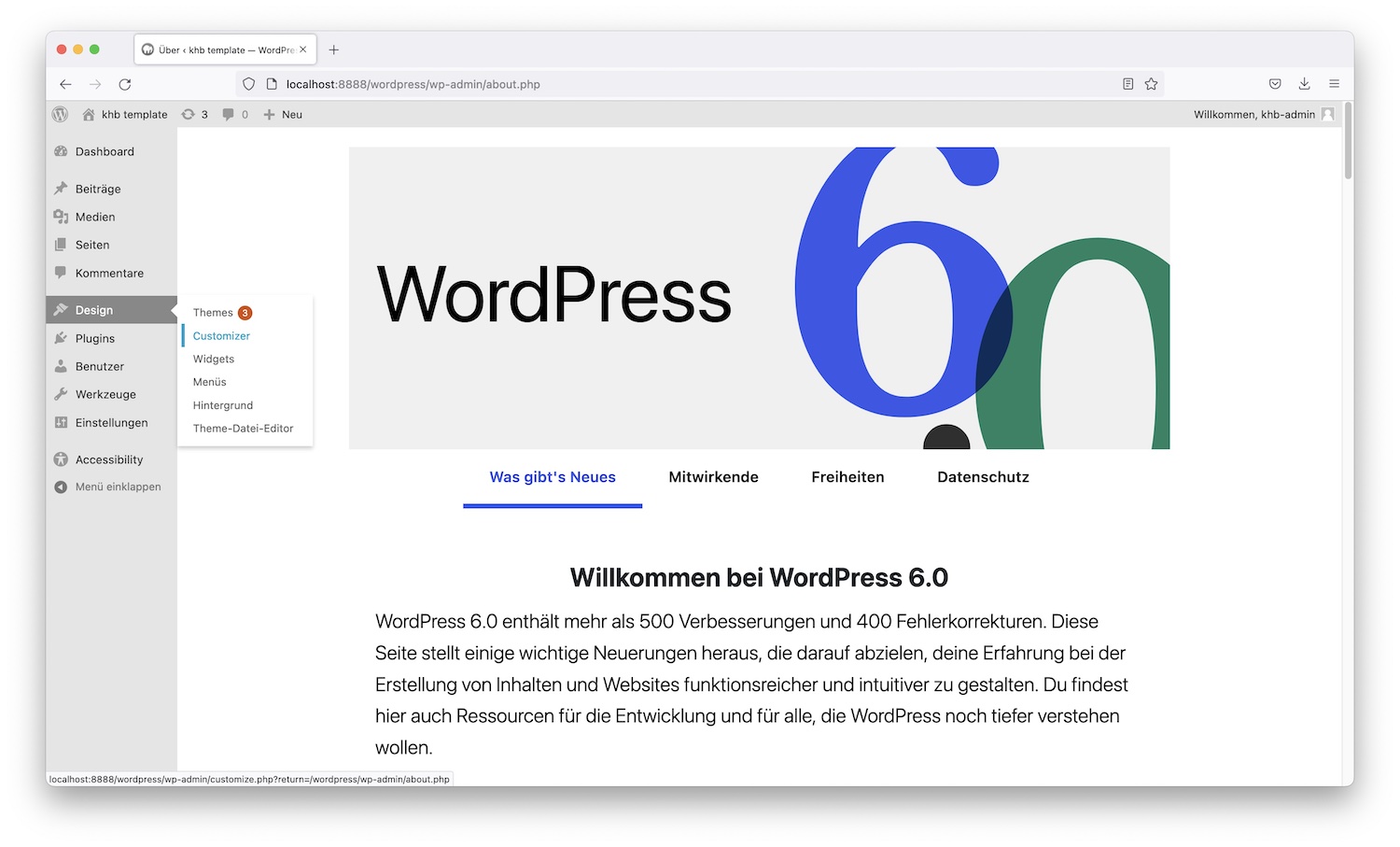Click the page vertical scrollbar thumb
The width and height of the screenshot is (1400, 847).
[1348, 140]
